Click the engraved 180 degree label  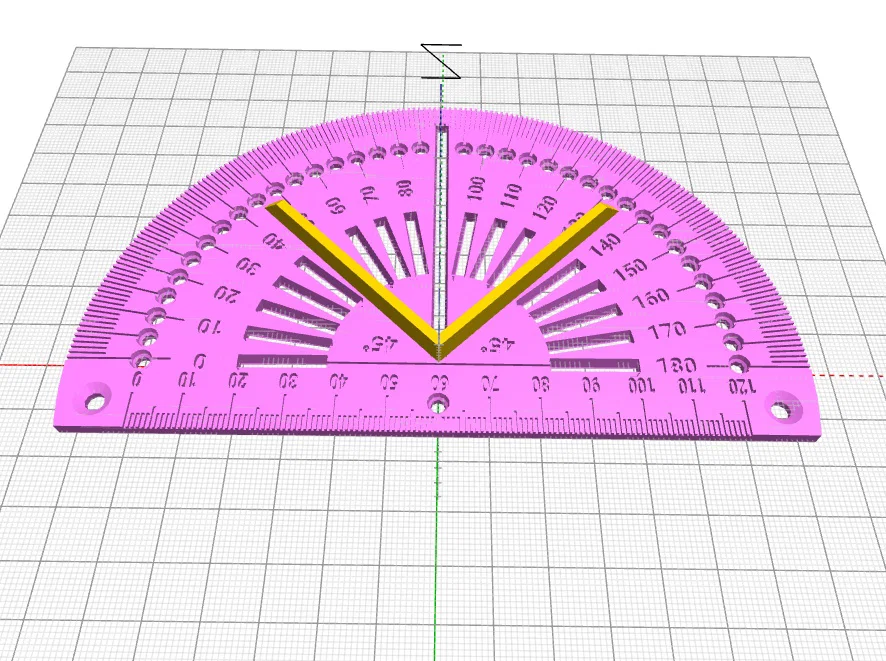click(677, 366)
